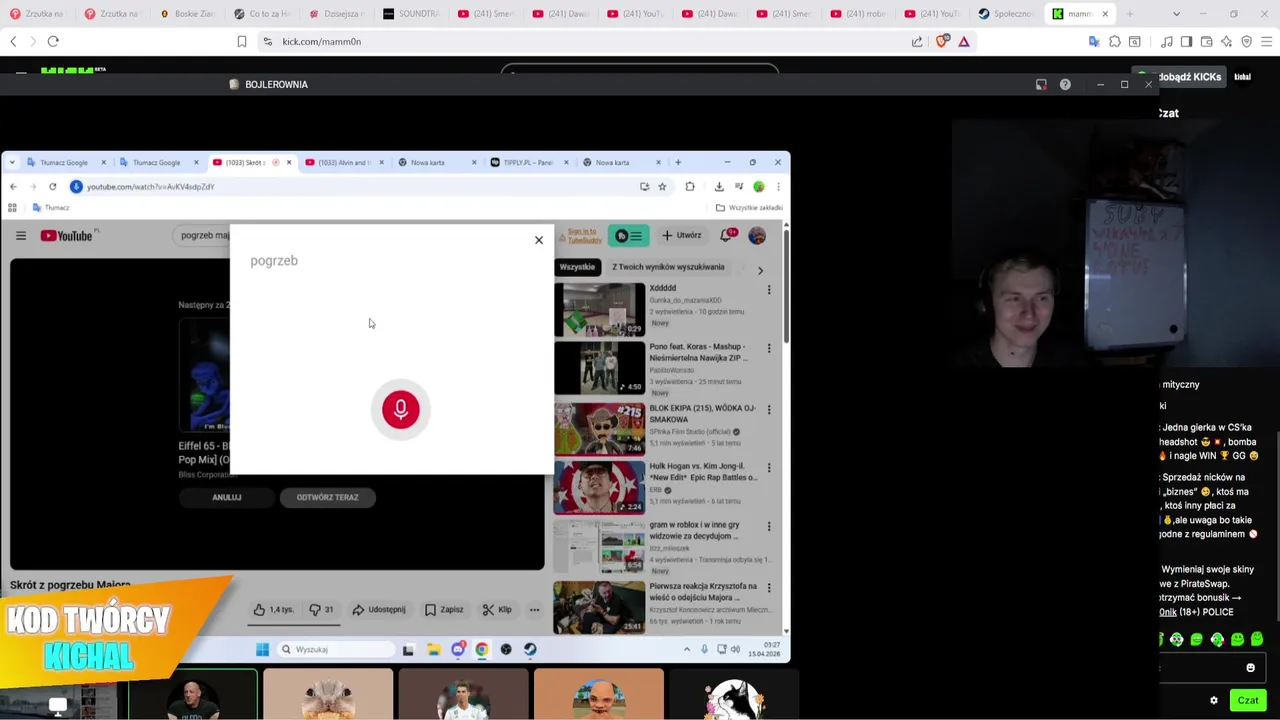Viewport: 1280px width, 720px height.
Task: Close the active kick mamm0n tab
Action: [1105, 14]
